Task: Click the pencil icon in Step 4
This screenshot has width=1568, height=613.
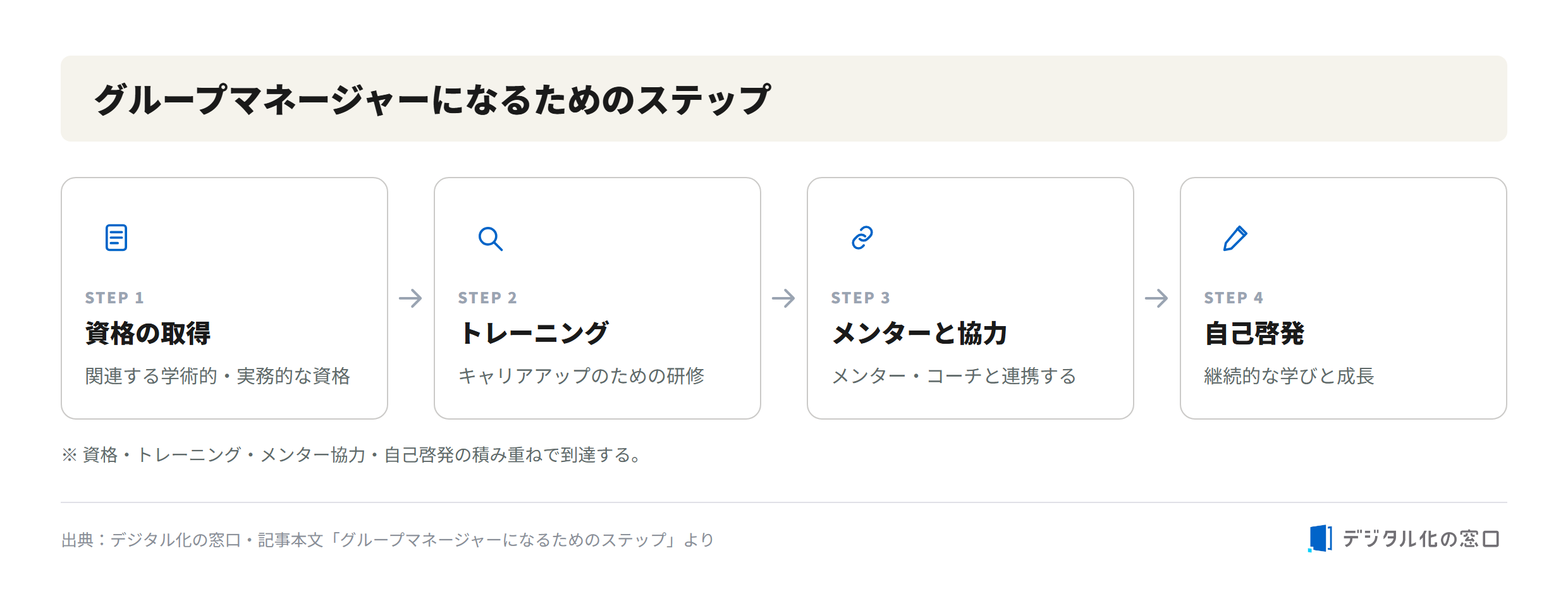Action: coord(1235,238)
